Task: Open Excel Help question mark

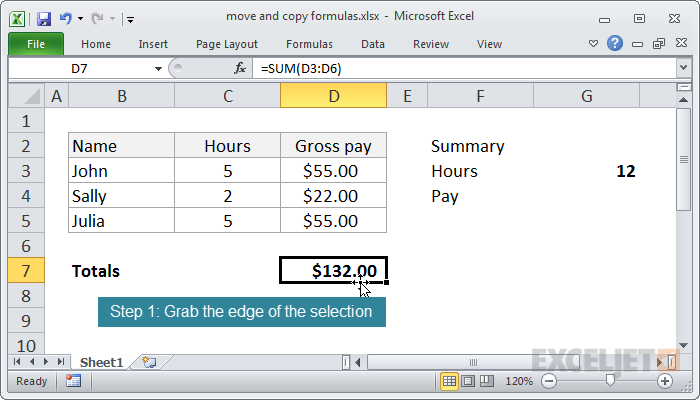Action: pyautogui.click(x=615, y=43)
